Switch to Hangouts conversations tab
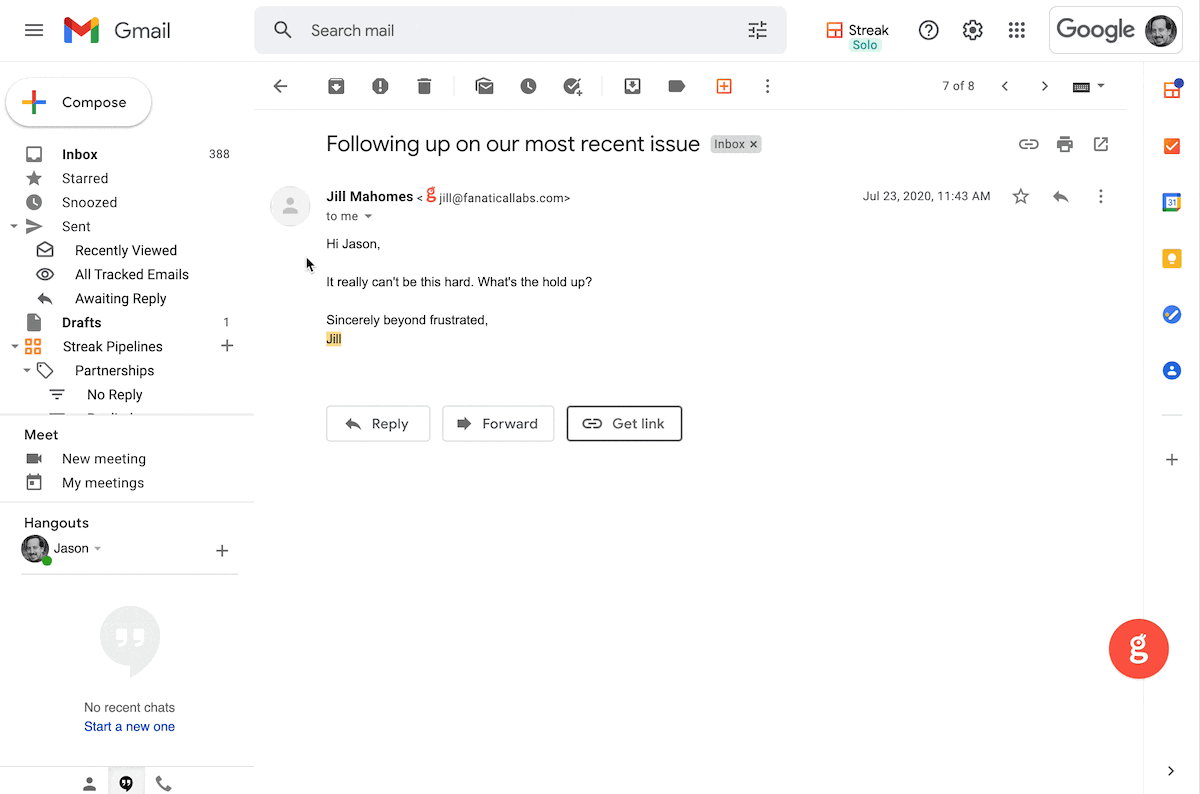Viewport: 1200px width, 794px height. (x=126, y=783)
